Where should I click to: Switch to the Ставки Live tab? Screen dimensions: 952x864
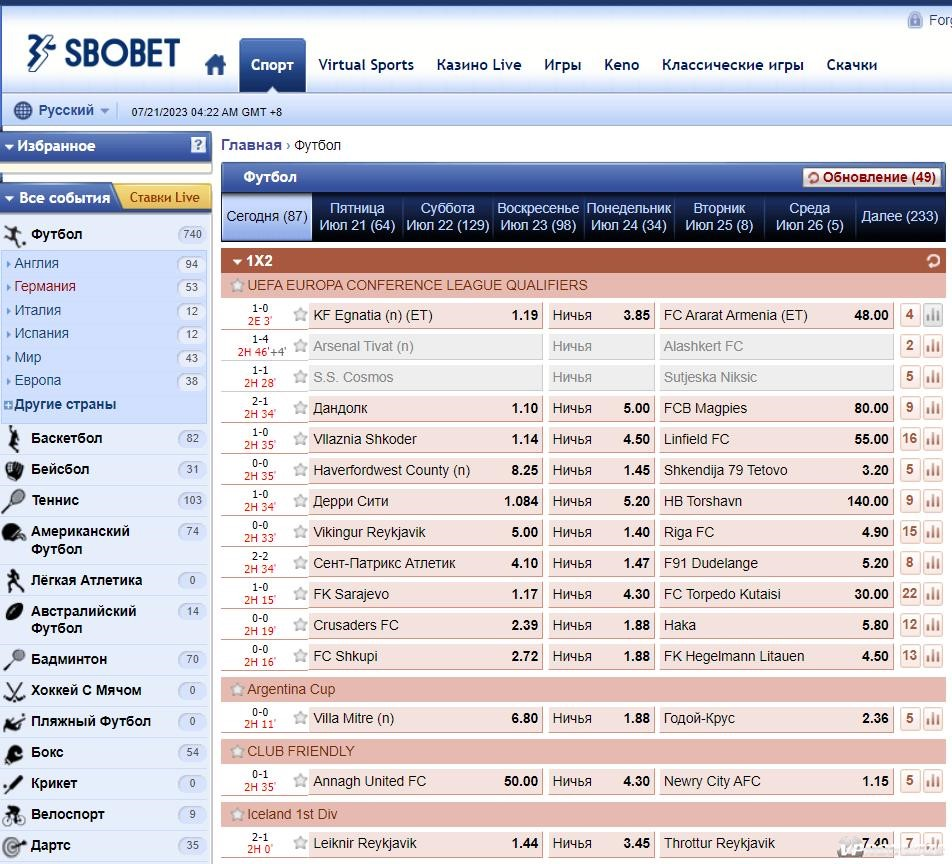click(x=165, y=197)
